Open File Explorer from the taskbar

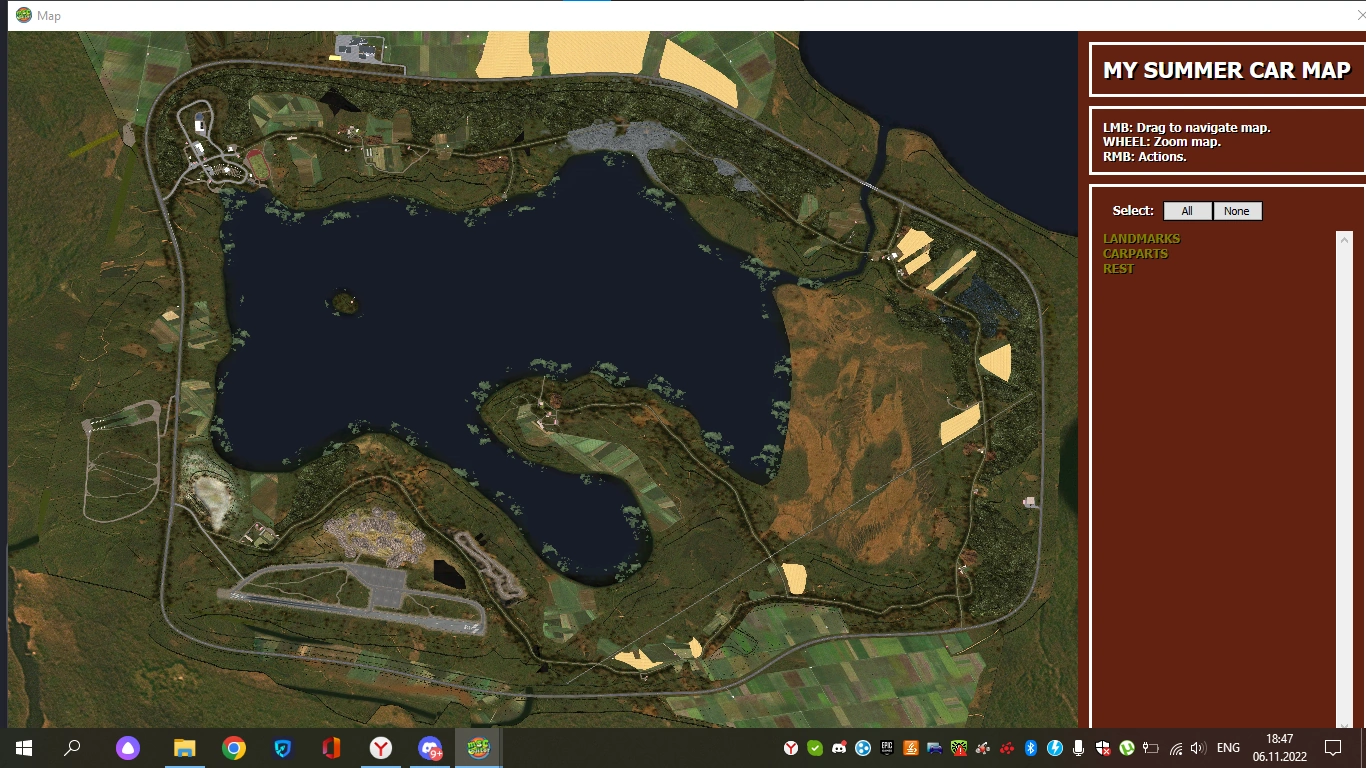pyautogui.click(x=184, y=748)
